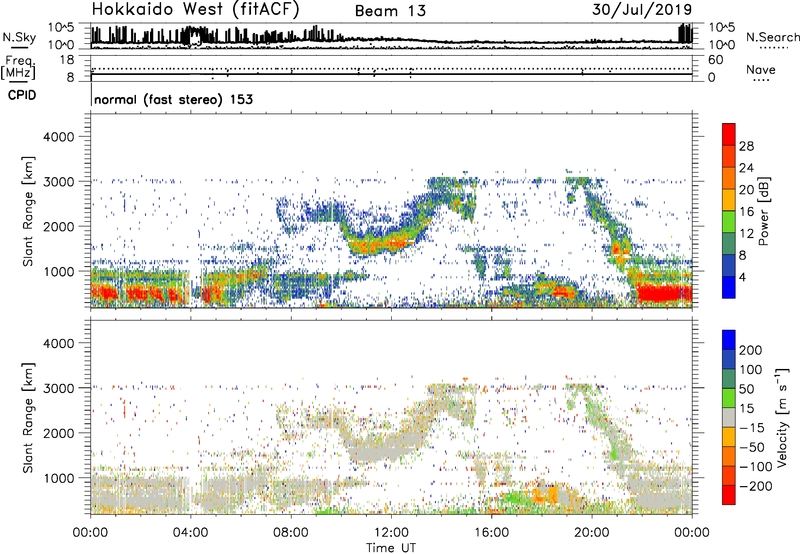Screen dimensions: 800x554
Task: Click the '12:00' time axis label
Action: click(391, 533)
